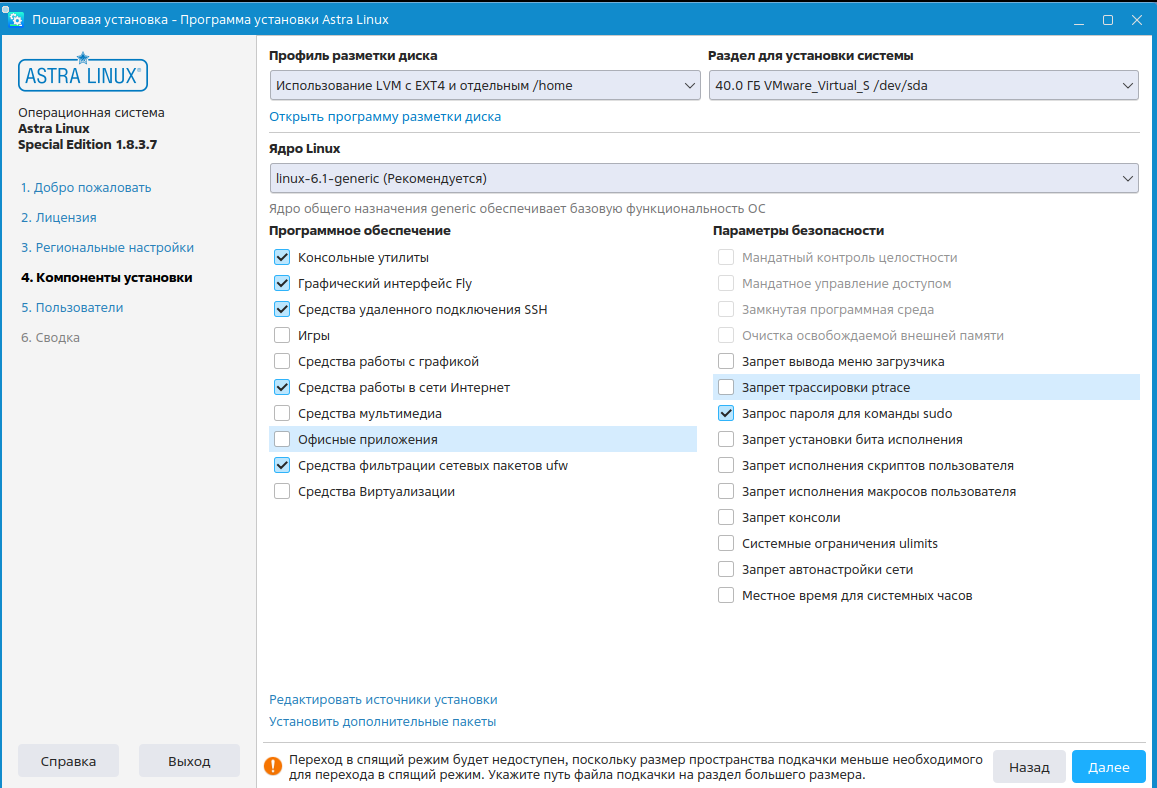
Task: Click Установить дополнительные пакеты link
Action: pyautogui.click(x=382, y=722)
